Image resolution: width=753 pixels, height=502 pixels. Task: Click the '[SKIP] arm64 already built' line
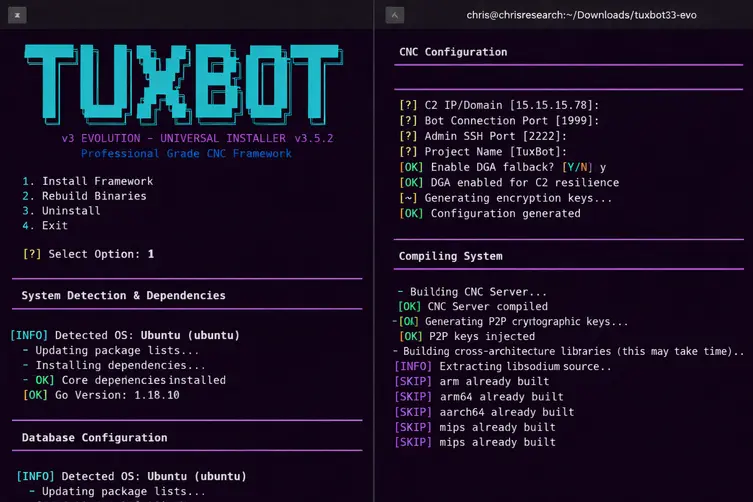[x=479, y=397]
